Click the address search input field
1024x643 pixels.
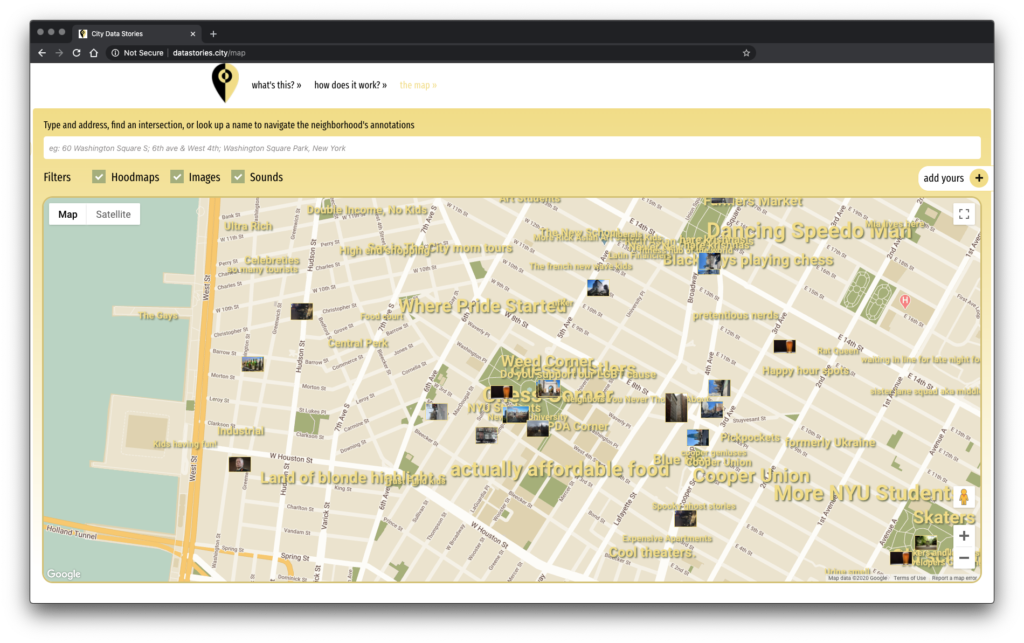coord(511,148)
